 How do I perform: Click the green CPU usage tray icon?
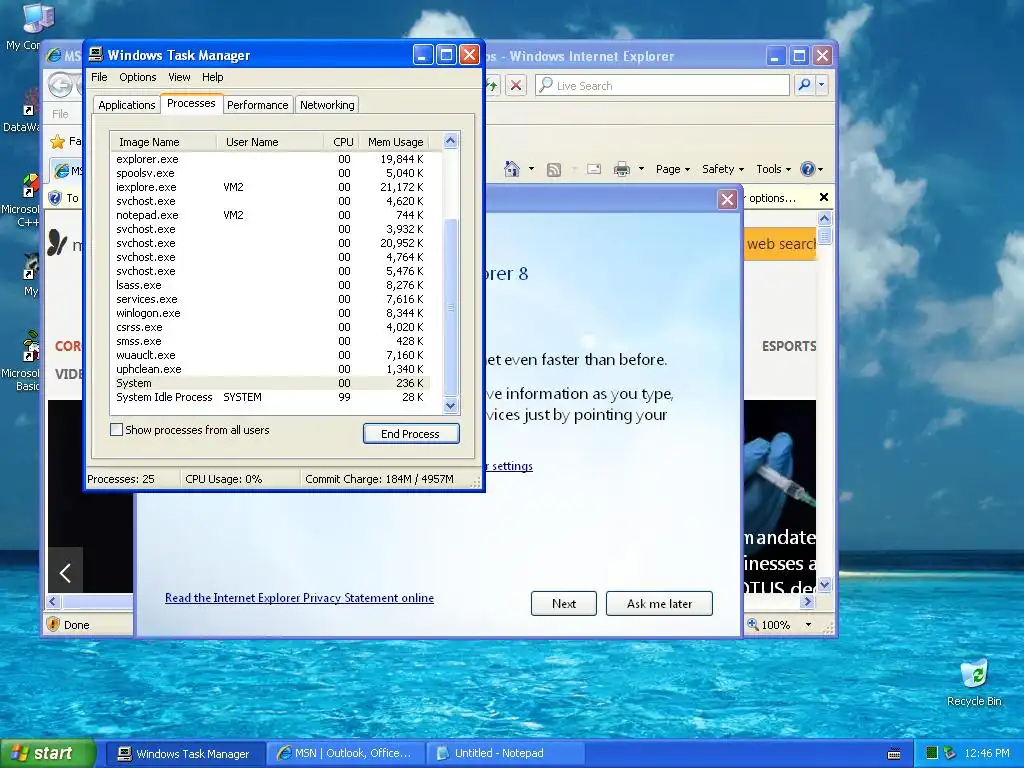(x=932, y=753)
